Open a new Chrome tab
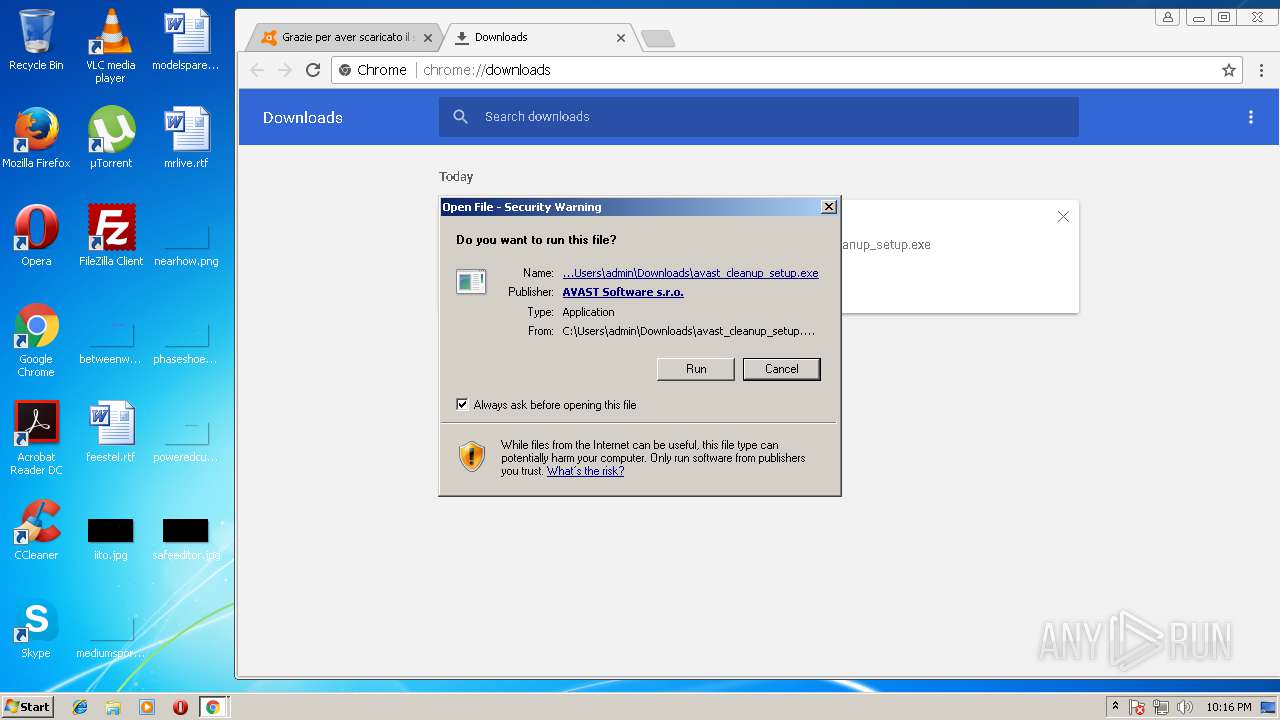 [658, 38]
